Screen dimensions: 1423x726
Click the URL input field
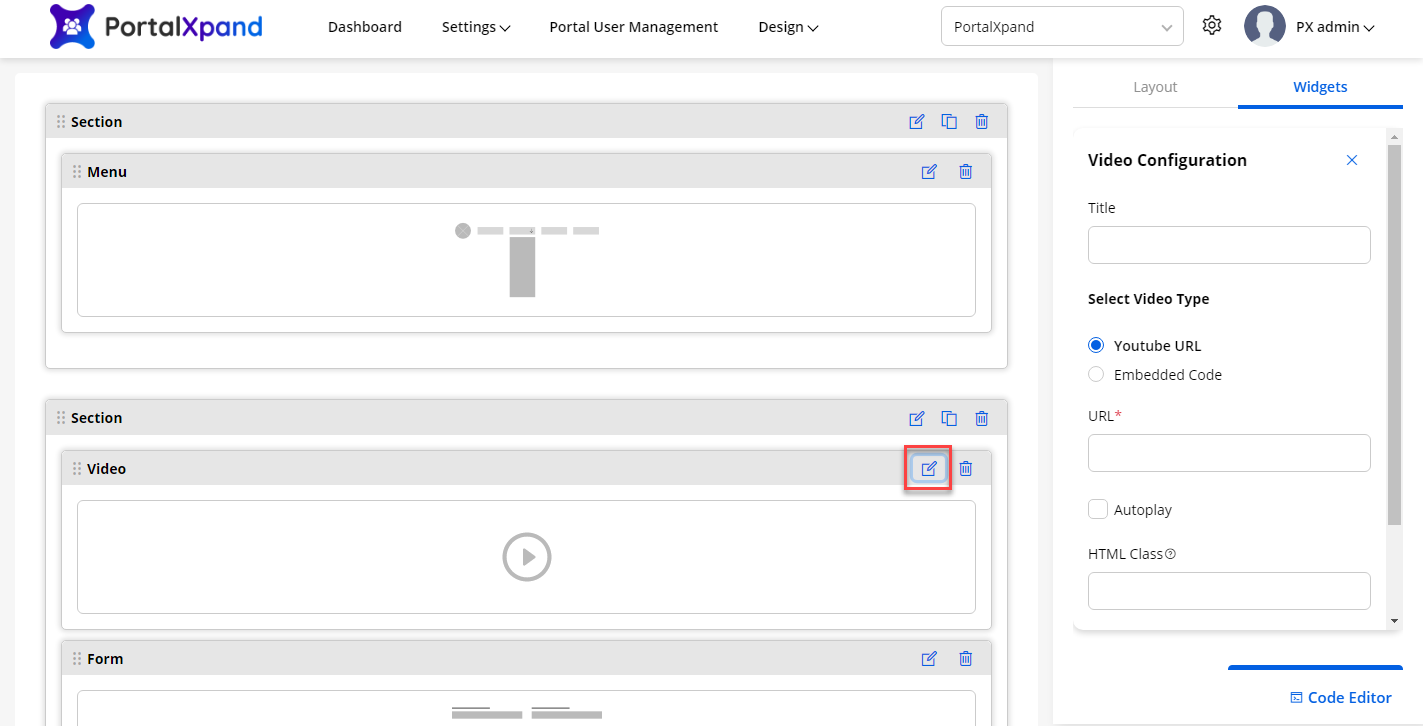(1229, 453)
